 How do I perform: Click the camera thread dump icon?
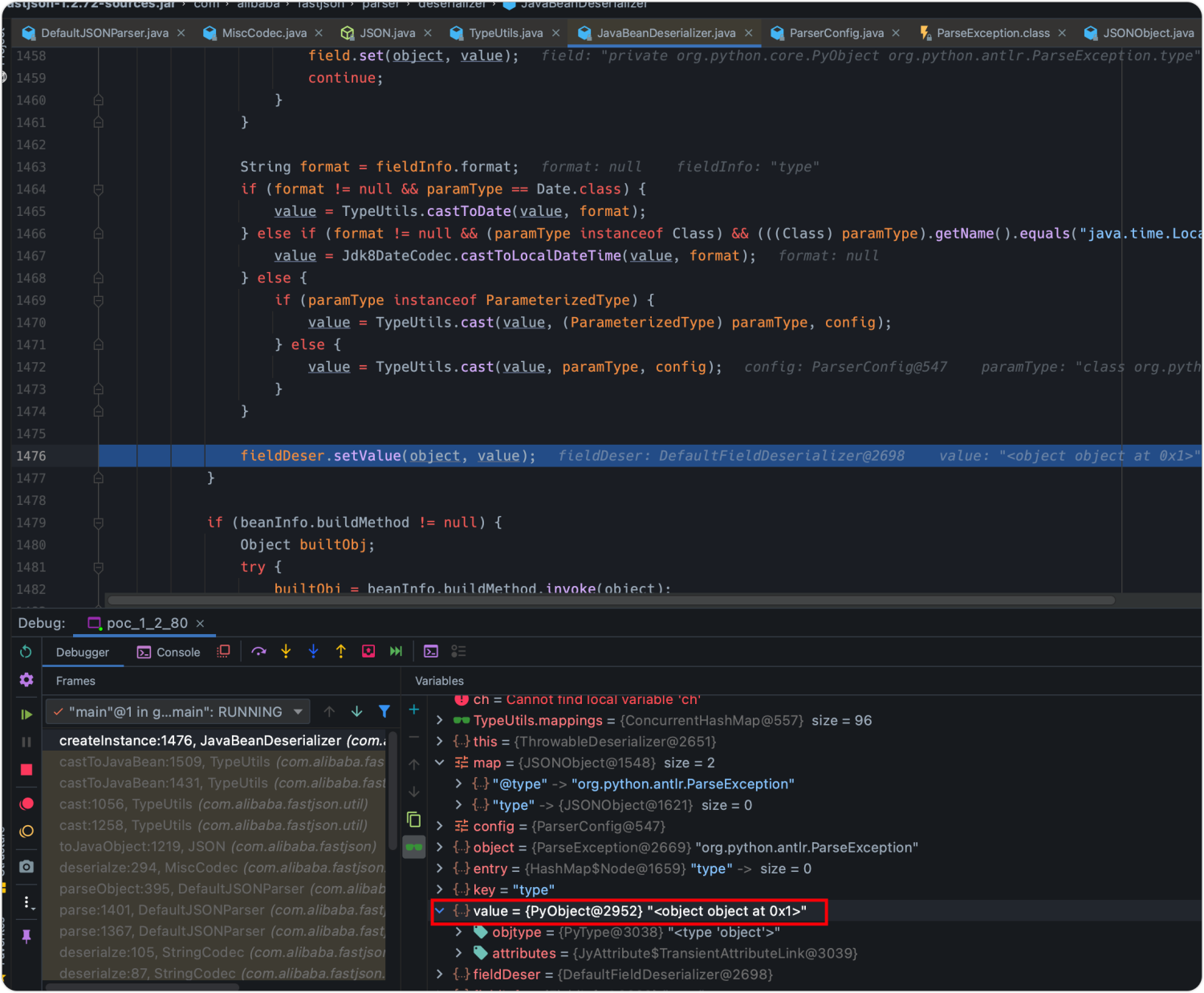[x=26, y=866]
